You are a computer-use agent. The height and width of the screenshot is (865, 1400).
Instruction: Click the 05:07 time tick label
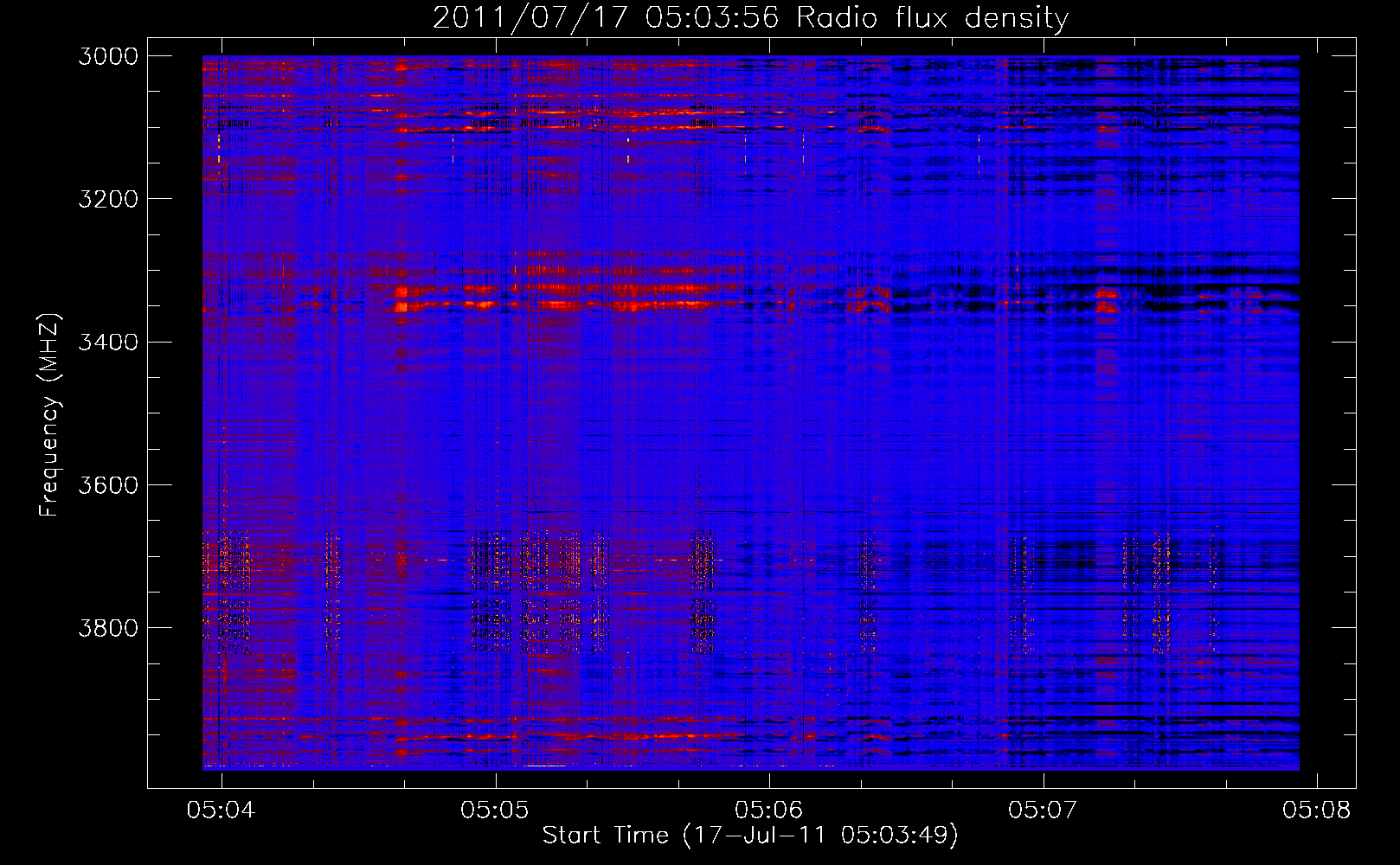click(1043, 811)
